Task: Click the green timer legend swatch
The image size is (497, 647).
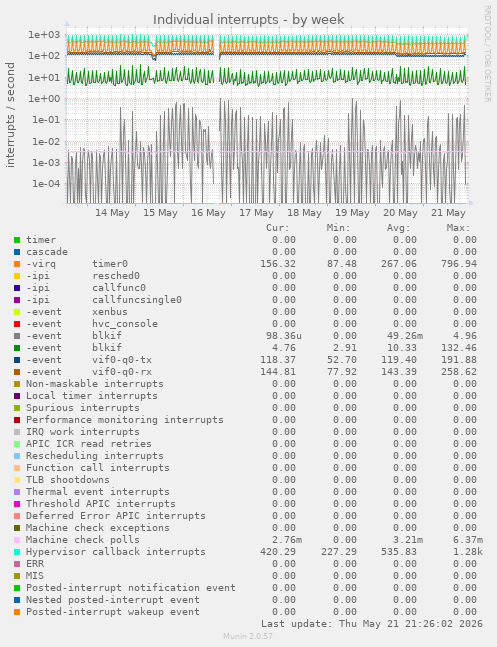Action: 17,240
